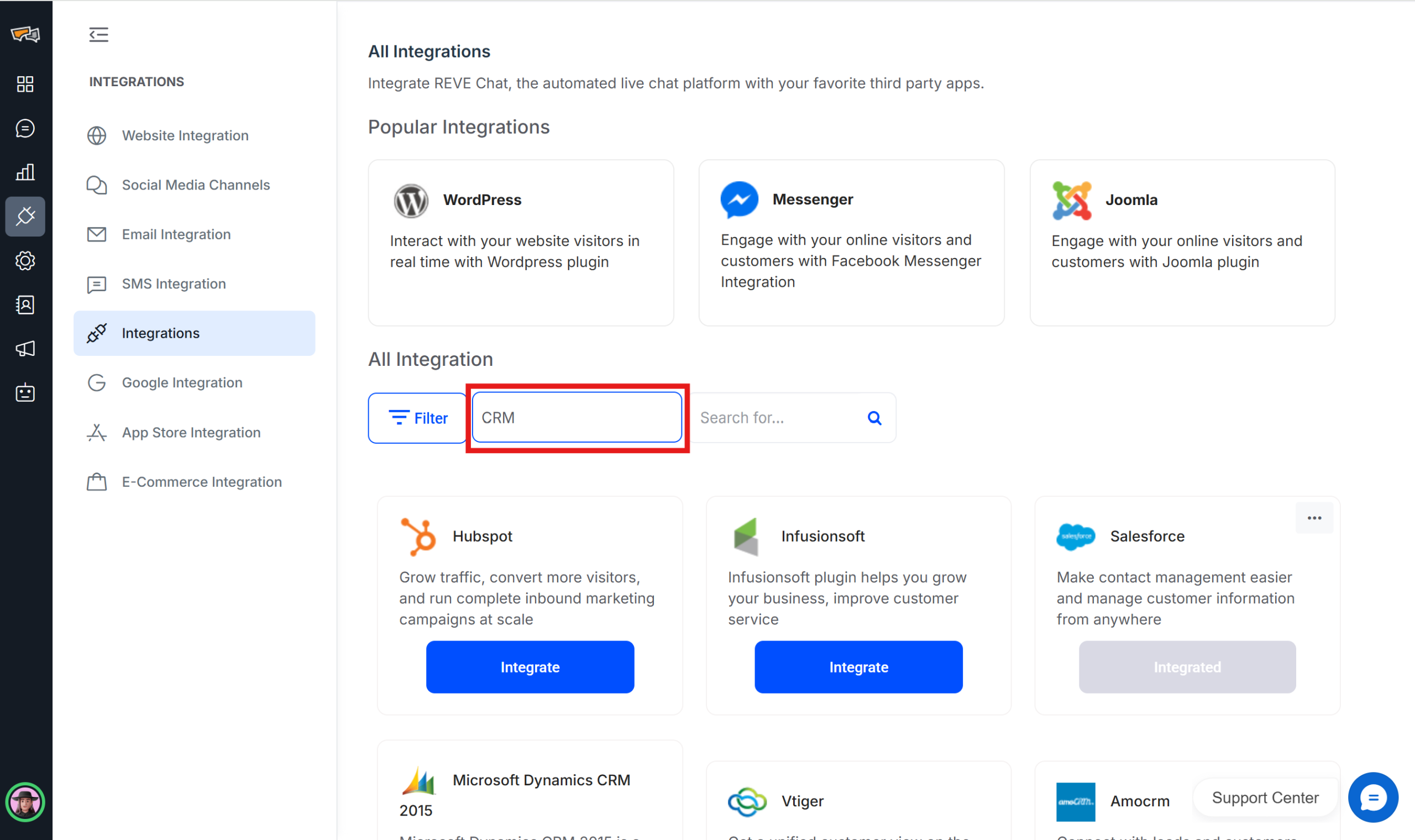Click the Salesforce card title

coord(1147,537)
